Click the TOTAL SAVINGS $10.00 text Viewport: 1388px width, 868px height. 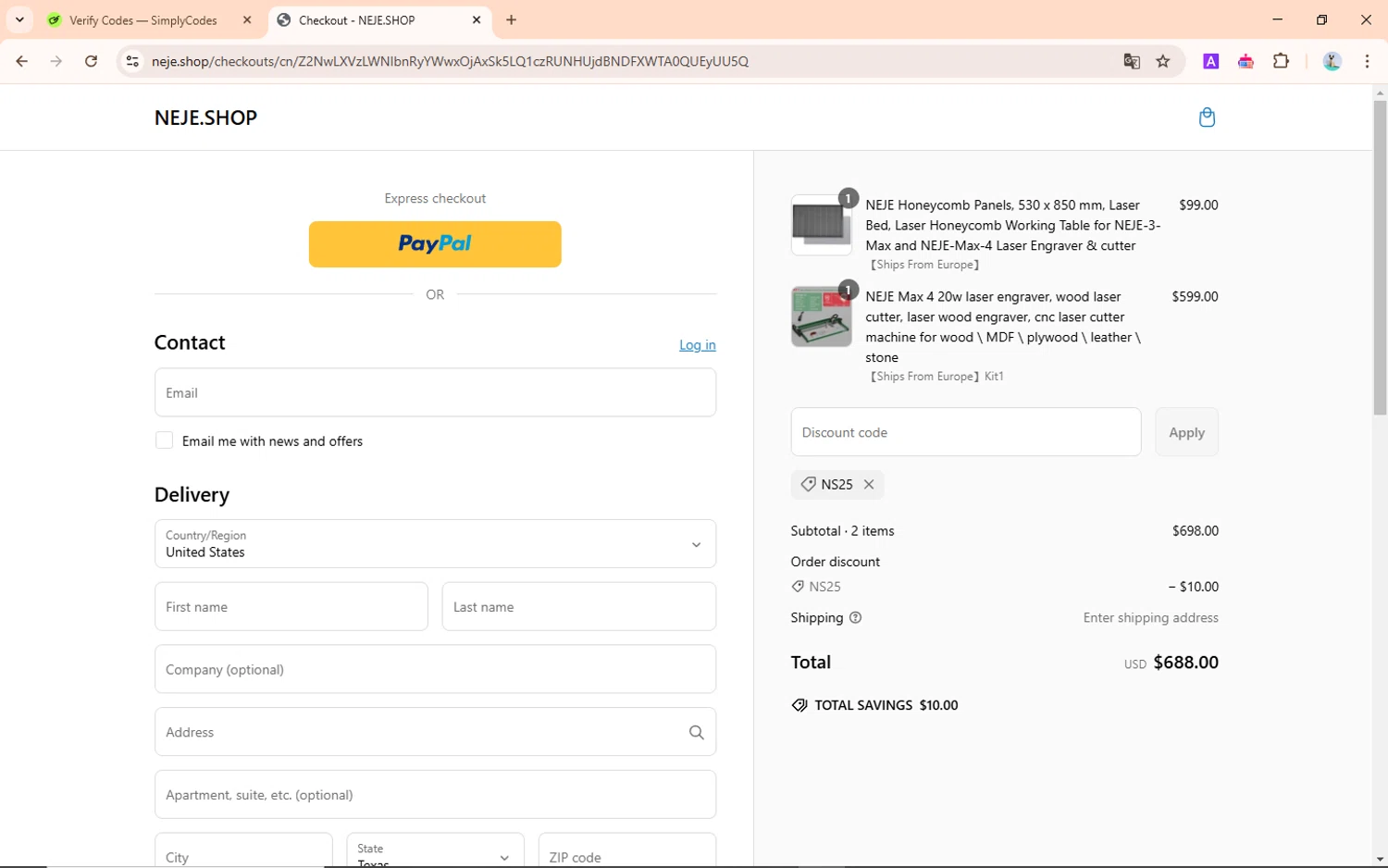click(886, 705)
